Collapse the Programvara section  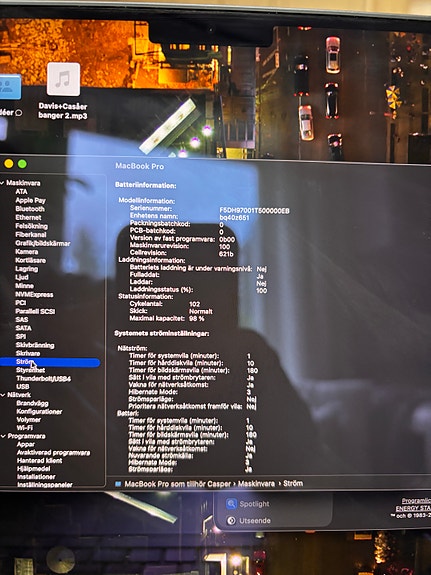4,436
